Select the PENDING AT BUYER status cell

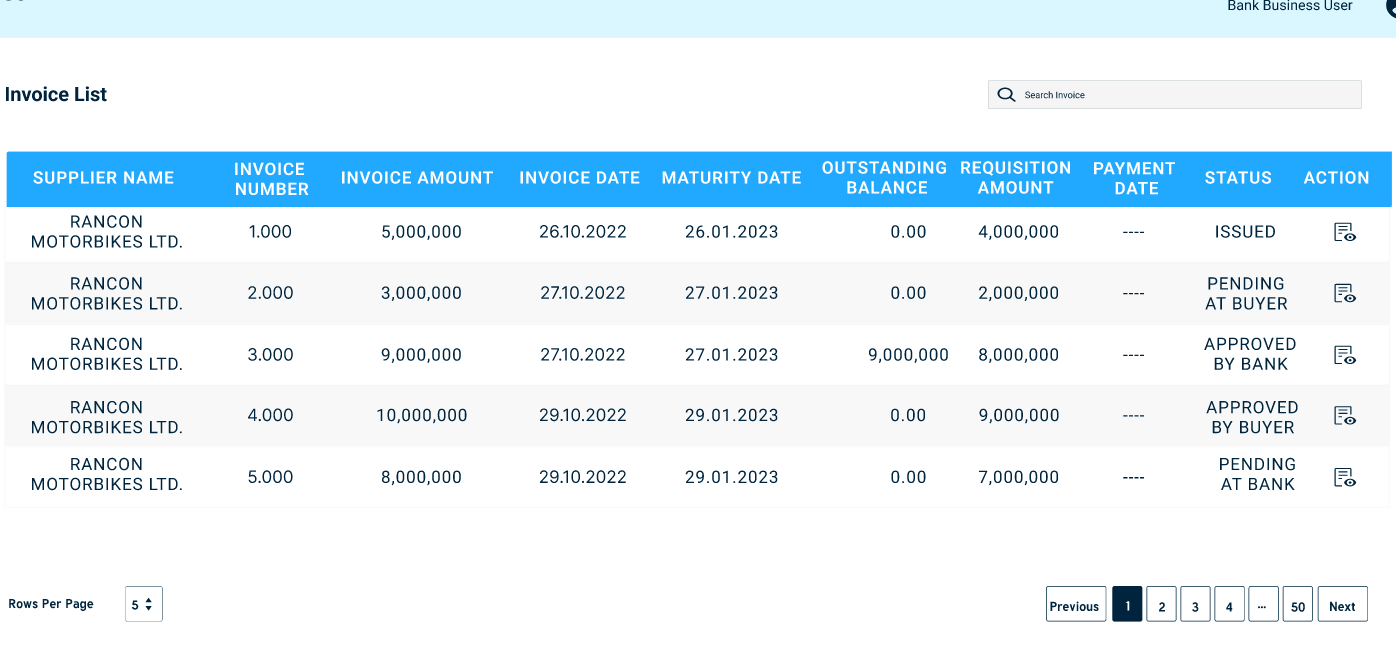point(1246,294)
